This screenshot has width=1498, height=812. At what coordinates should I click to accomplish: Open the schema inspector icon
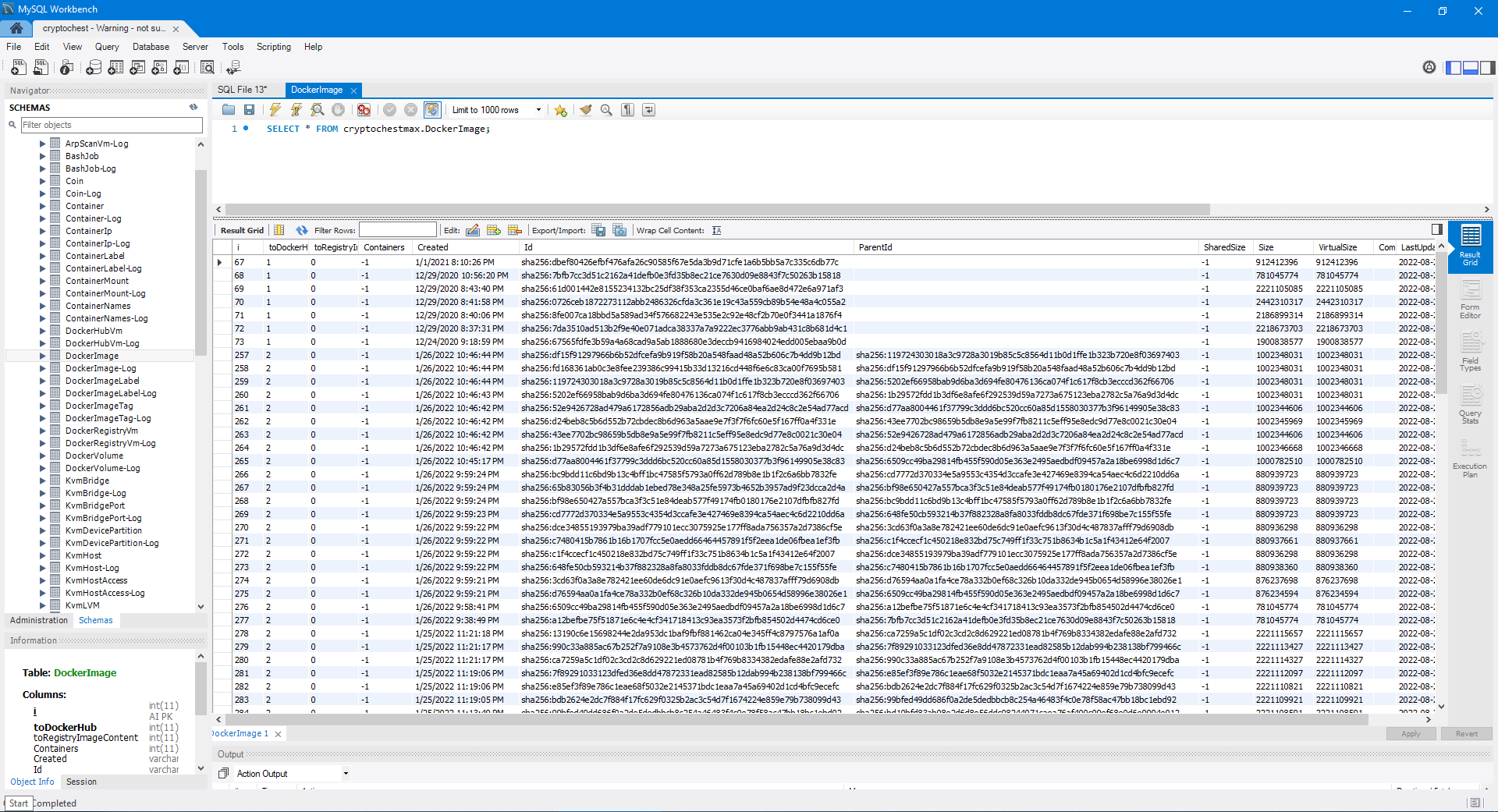67,68
